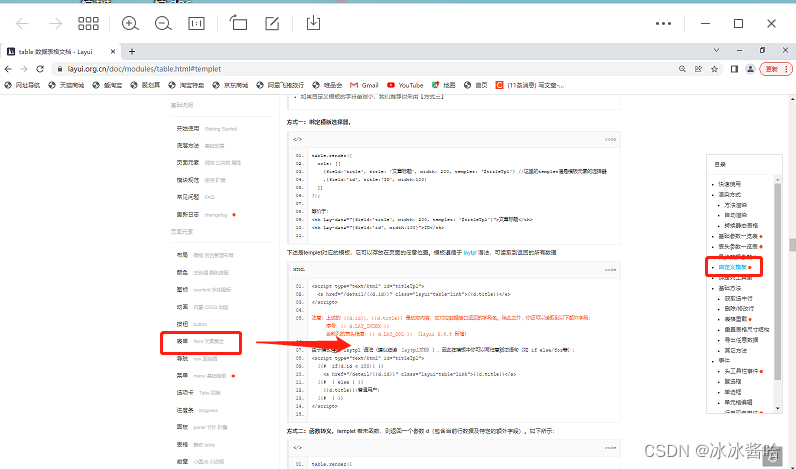Viewport: 796px width, 469px height.
Task: Open the CSDN (11条消息) bookmark
Action: coord(529,85)
